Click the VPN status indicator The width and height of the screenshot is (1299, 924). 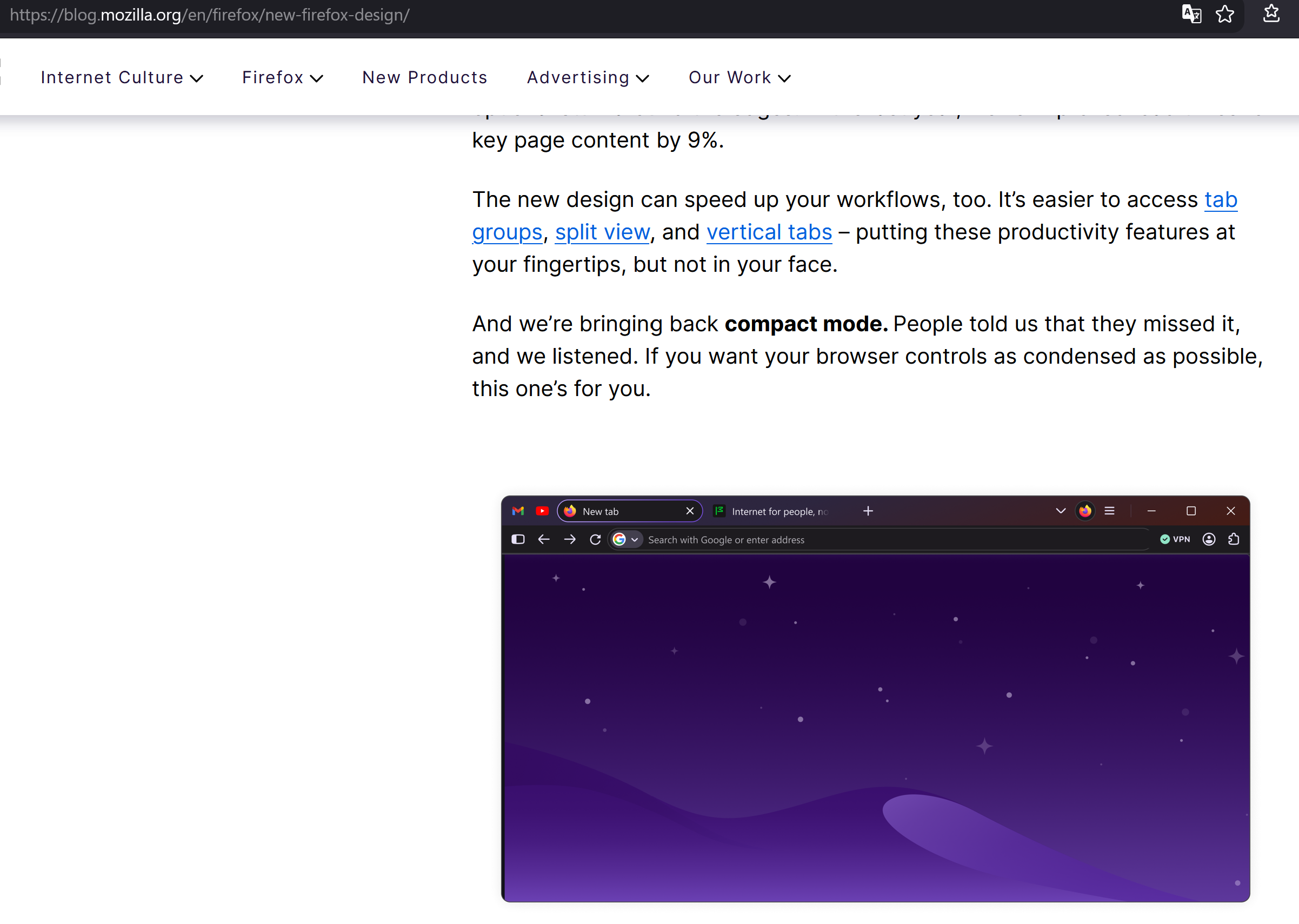pos(1175,539)
